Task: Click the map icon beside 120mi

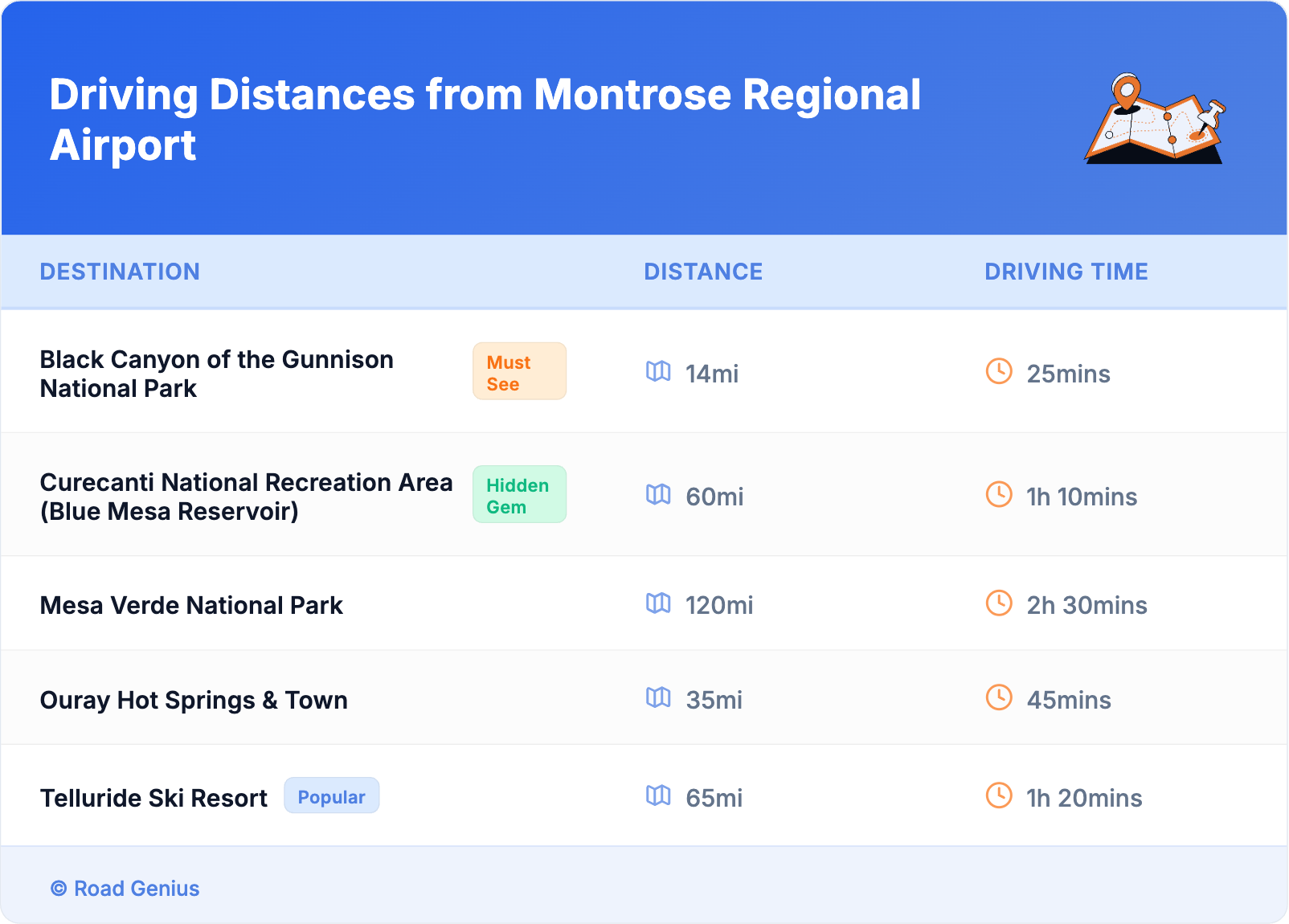Action: tap(658, 603)
